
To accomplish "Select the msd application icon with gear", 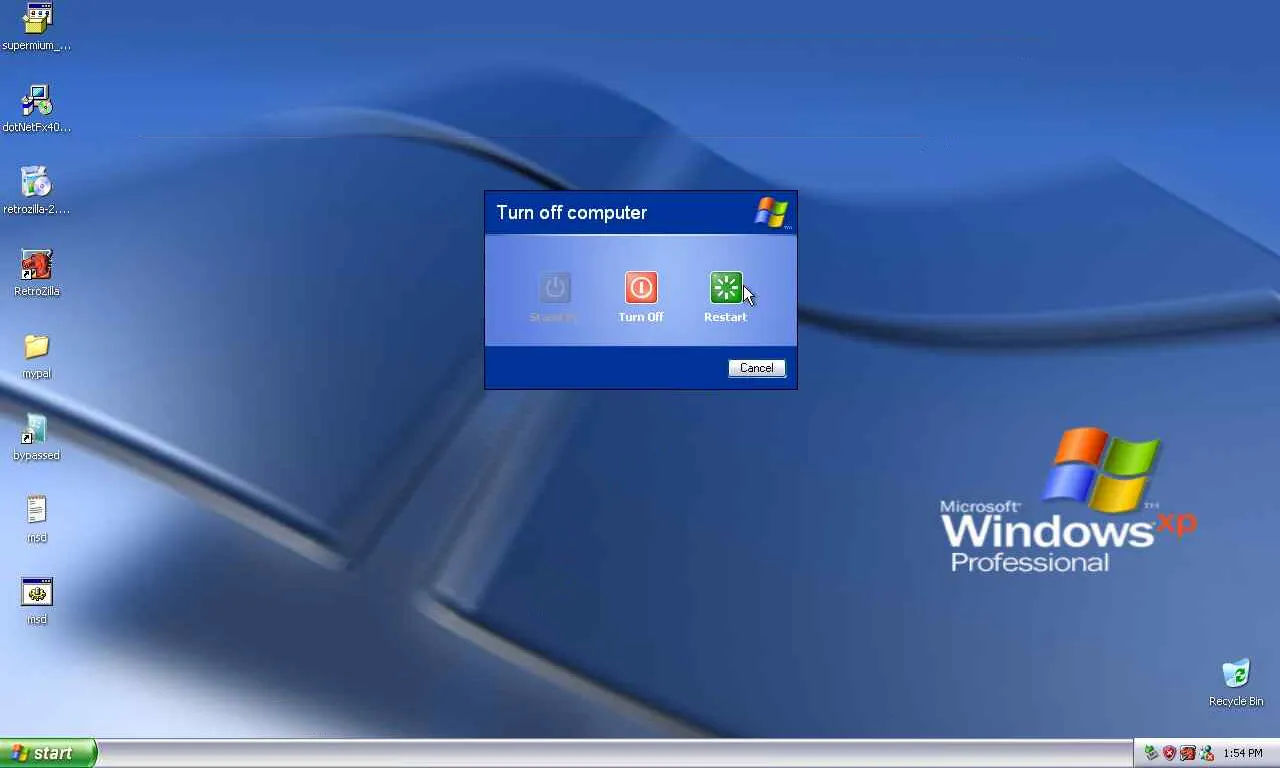I will (x=37, y=592).
